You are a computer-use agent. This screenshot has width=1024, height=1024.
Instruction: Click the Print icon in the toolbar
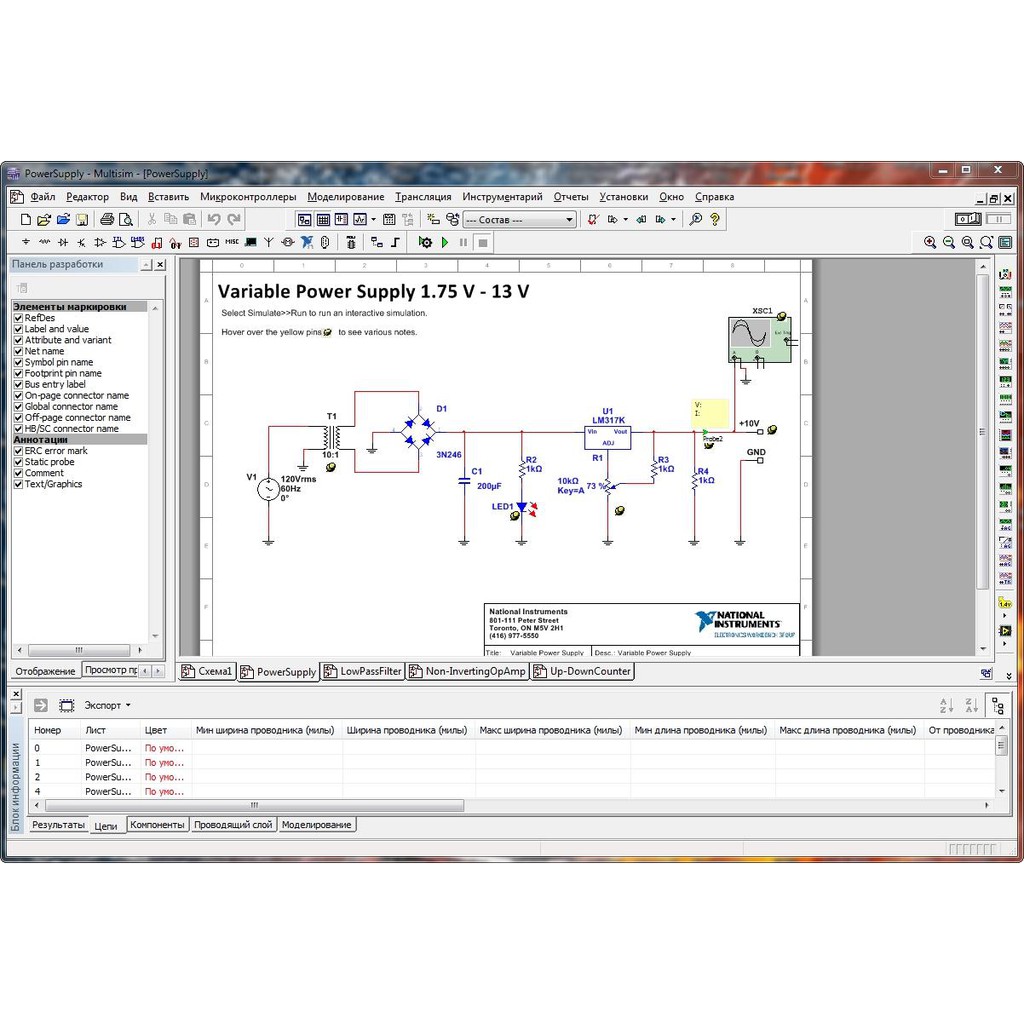click(107, 219)
